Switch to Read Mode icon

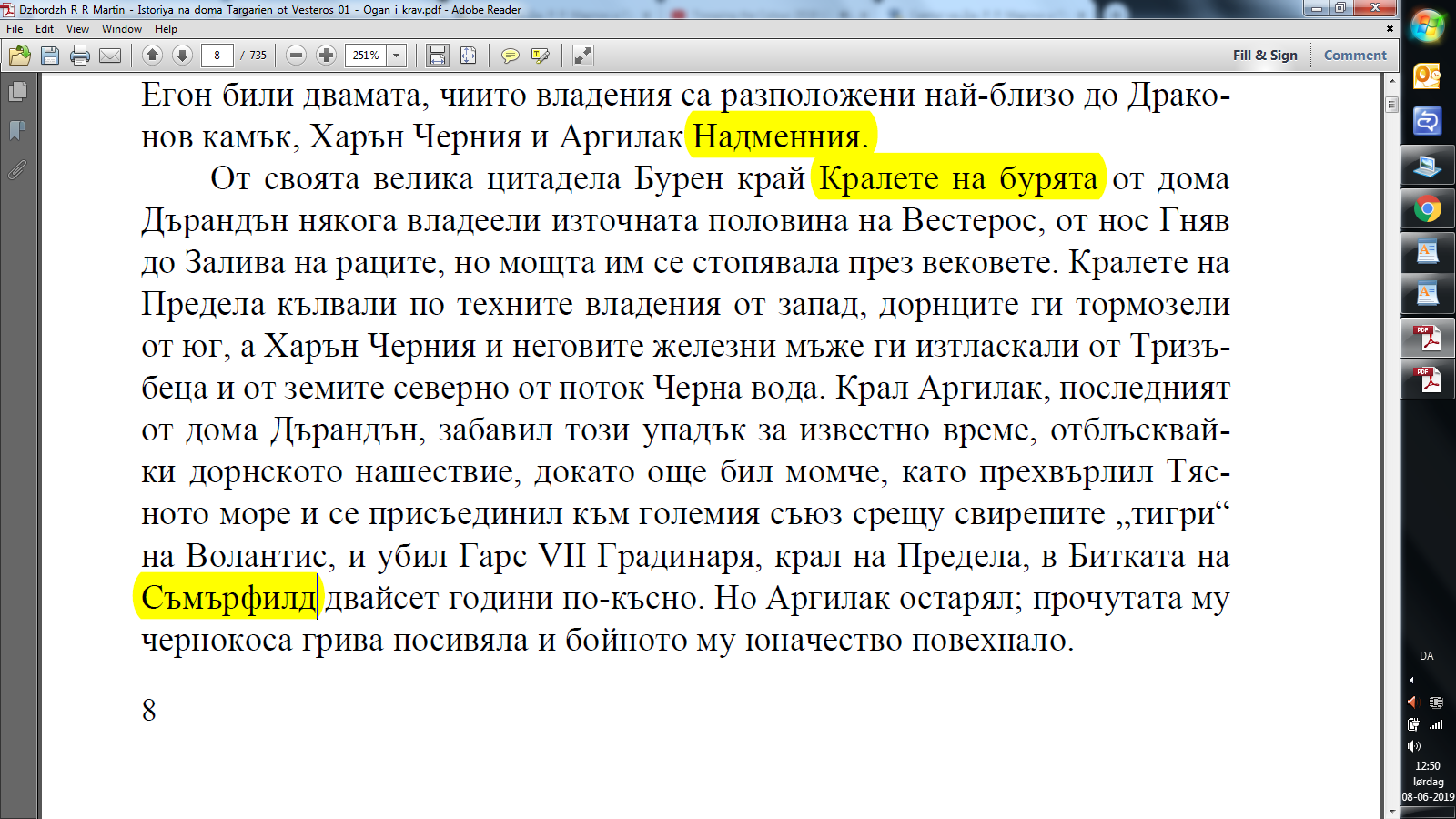[582, 56]
